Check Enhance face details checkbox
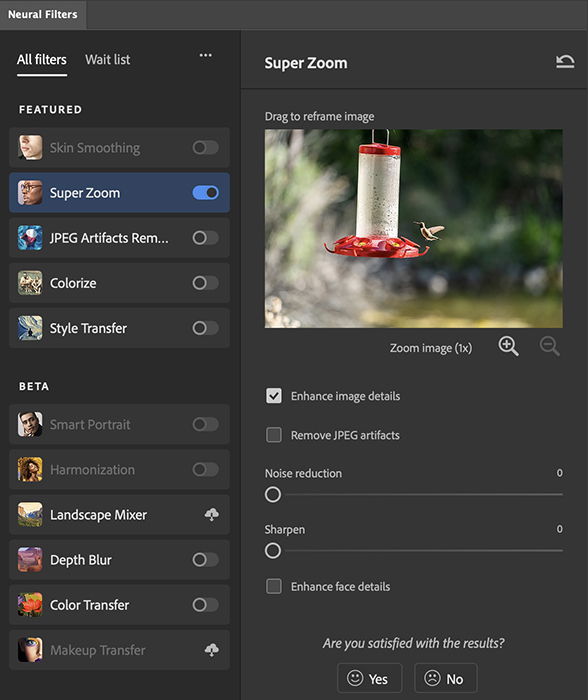The image size is (588, 700). [274, 586]
